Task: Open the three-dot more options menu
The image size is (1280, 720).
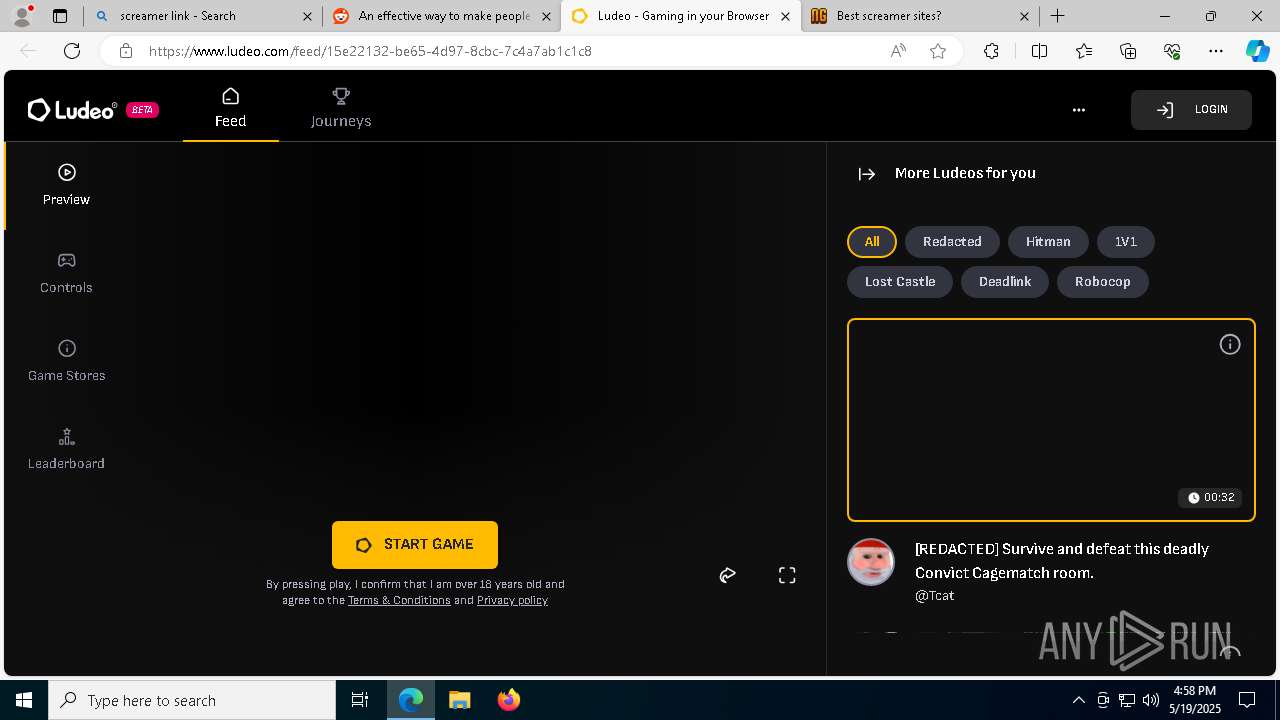Action: coord(1078,110)
